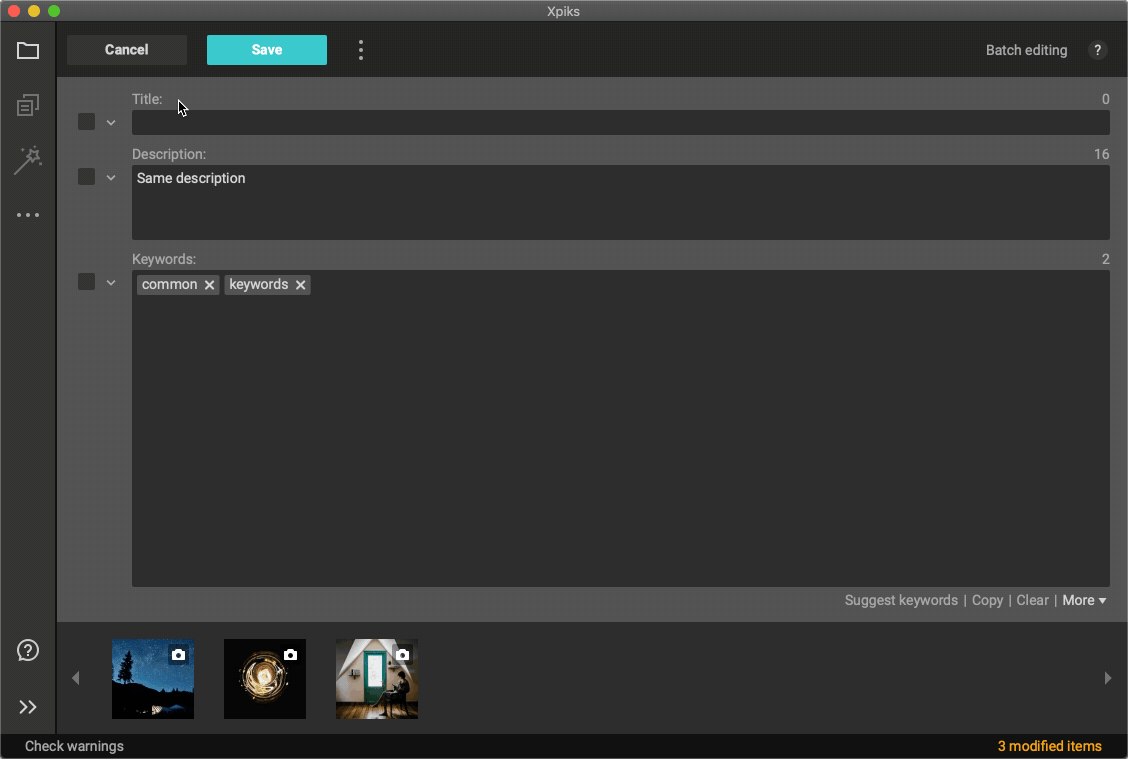Image resolution: width=1128 pixels, height=759 pixels.
Task: Remove the keyword 'keywords' via its x icon
Action: coord(300,284)
